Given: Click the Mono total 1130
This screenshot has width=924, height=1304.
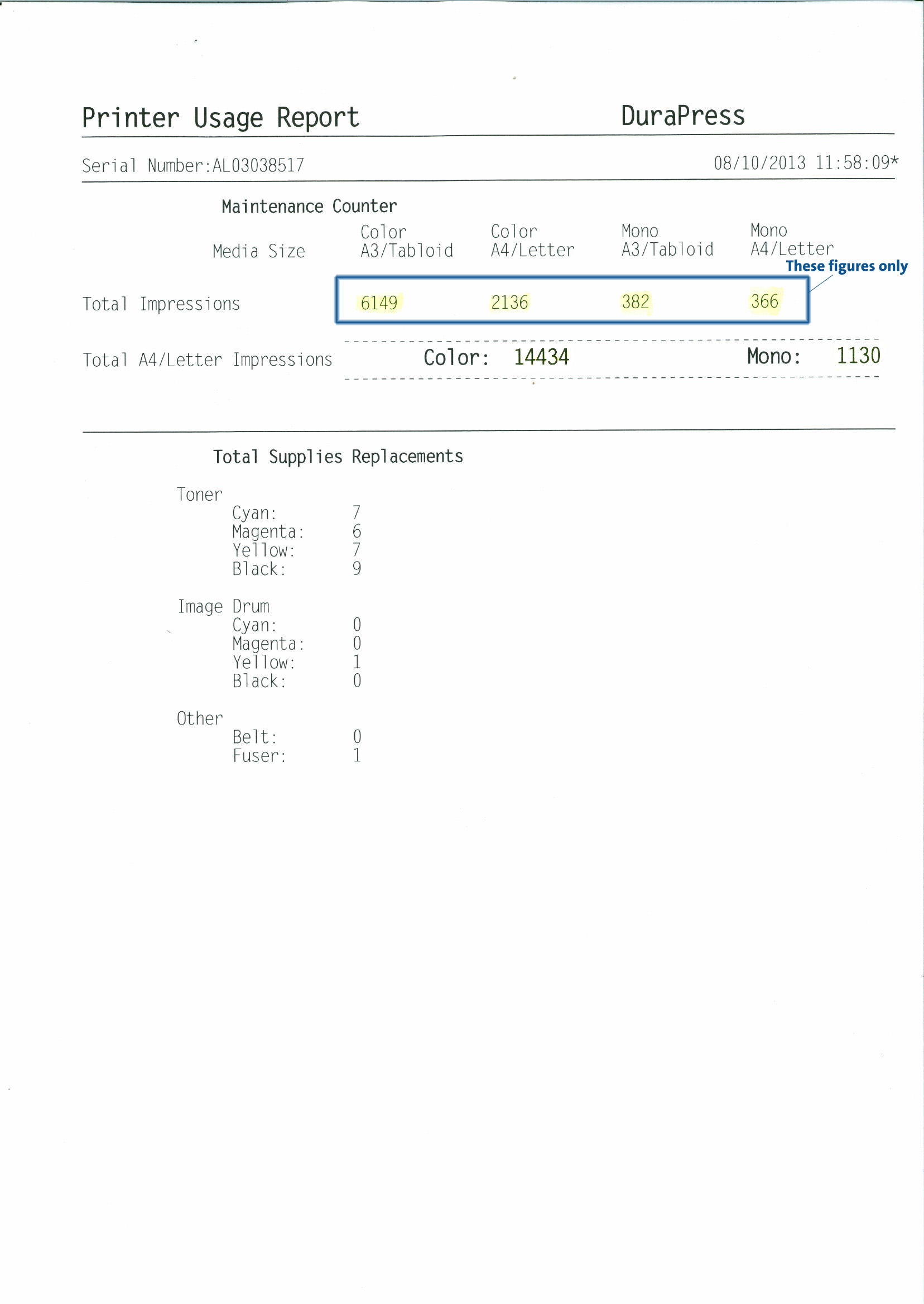Looking at the screenshot, I should pos(859,355).
